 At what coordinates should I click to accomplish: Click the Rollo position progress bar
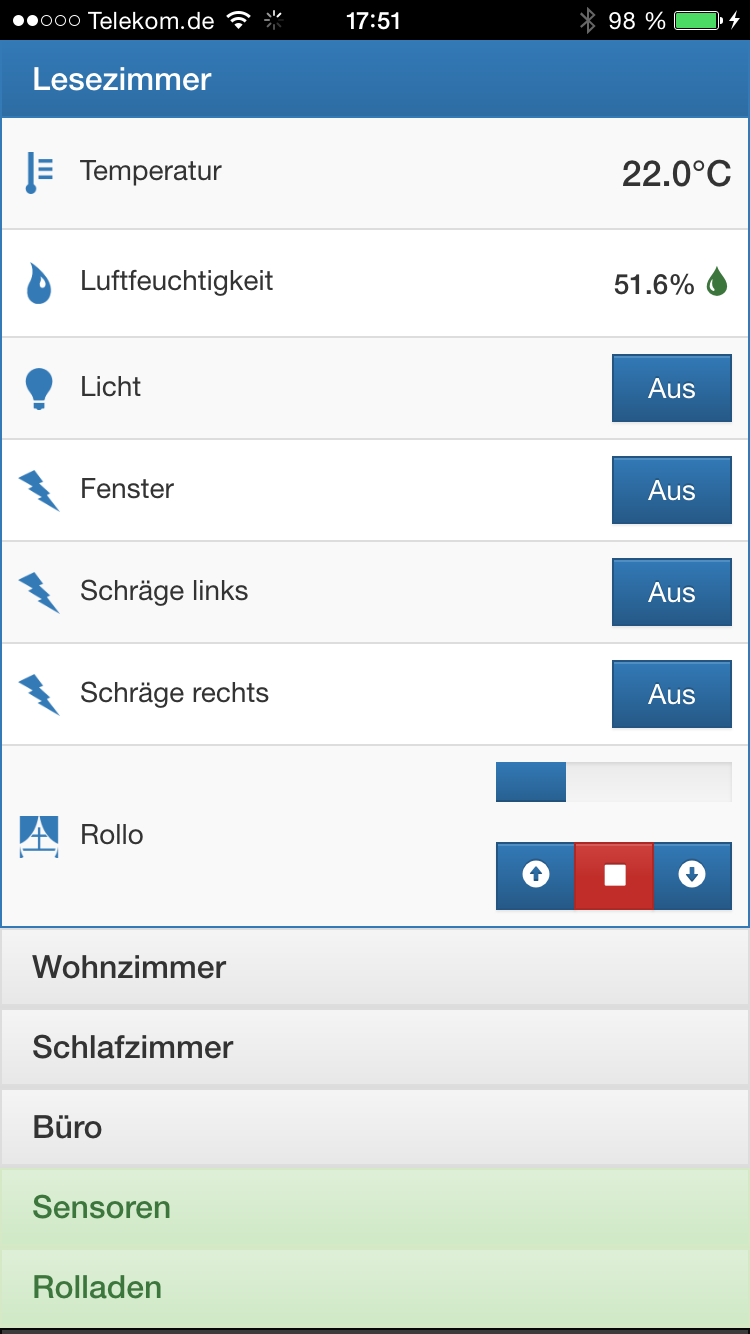[613, 782]
